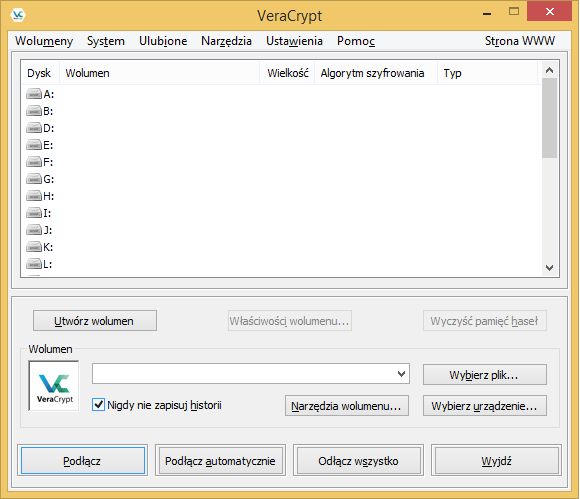Click Wyczyść pamięć haseł button
The height and width of the screenshot is (499, 580).
pyautogui.click(x=485, y=321)
